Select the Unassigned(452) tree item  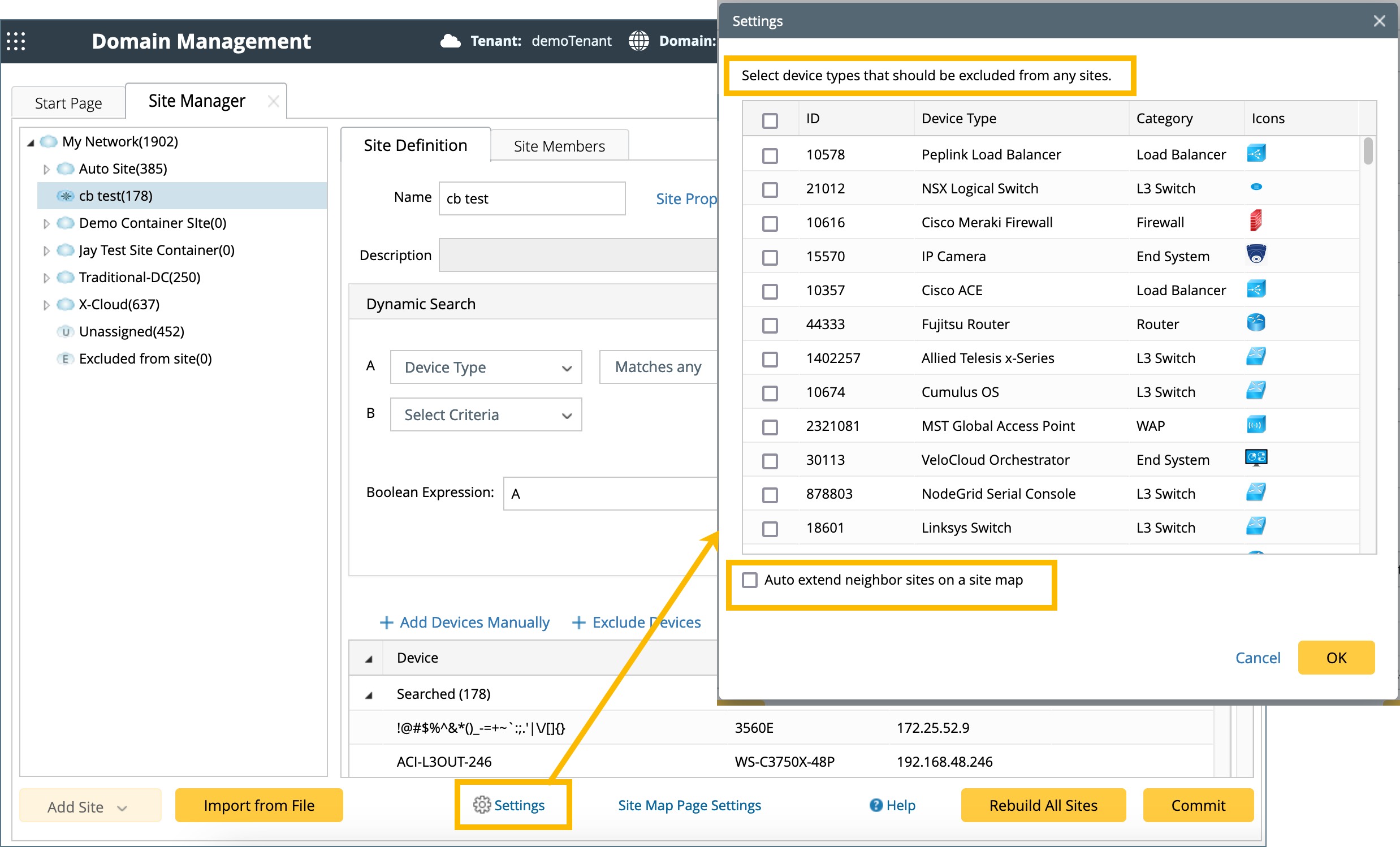[131, 332]
